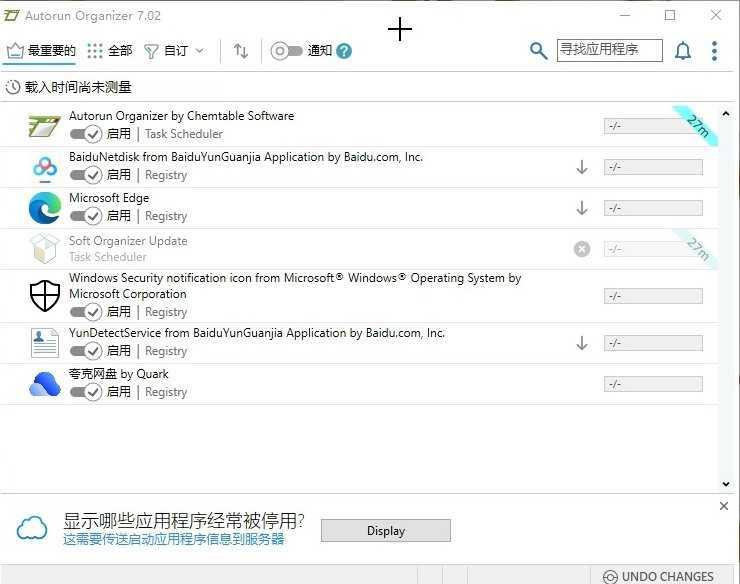This screenshot has height=584, width=740.
Task: Focus the 寻找应用程序 search field
Action: [609, 50]
